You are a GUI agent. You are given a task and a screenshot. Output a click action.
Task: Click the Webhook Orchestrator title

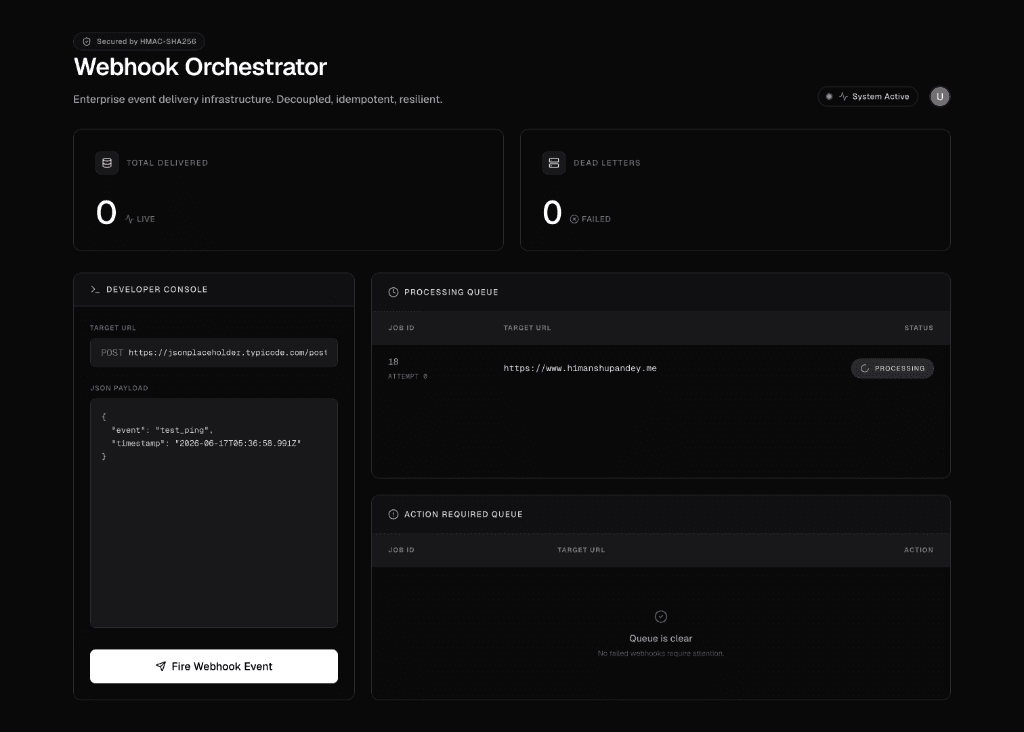coord(200,67)
